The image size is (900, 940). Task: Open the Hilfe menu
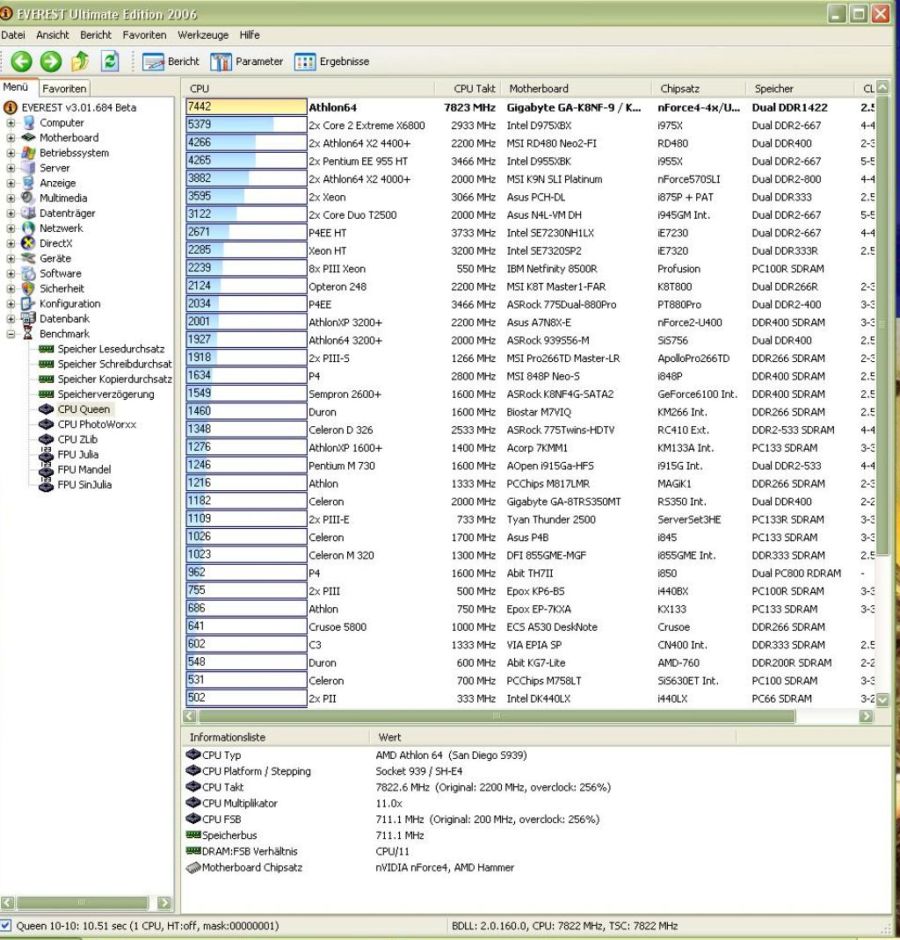pyautogui.click(x=249, y=35)
